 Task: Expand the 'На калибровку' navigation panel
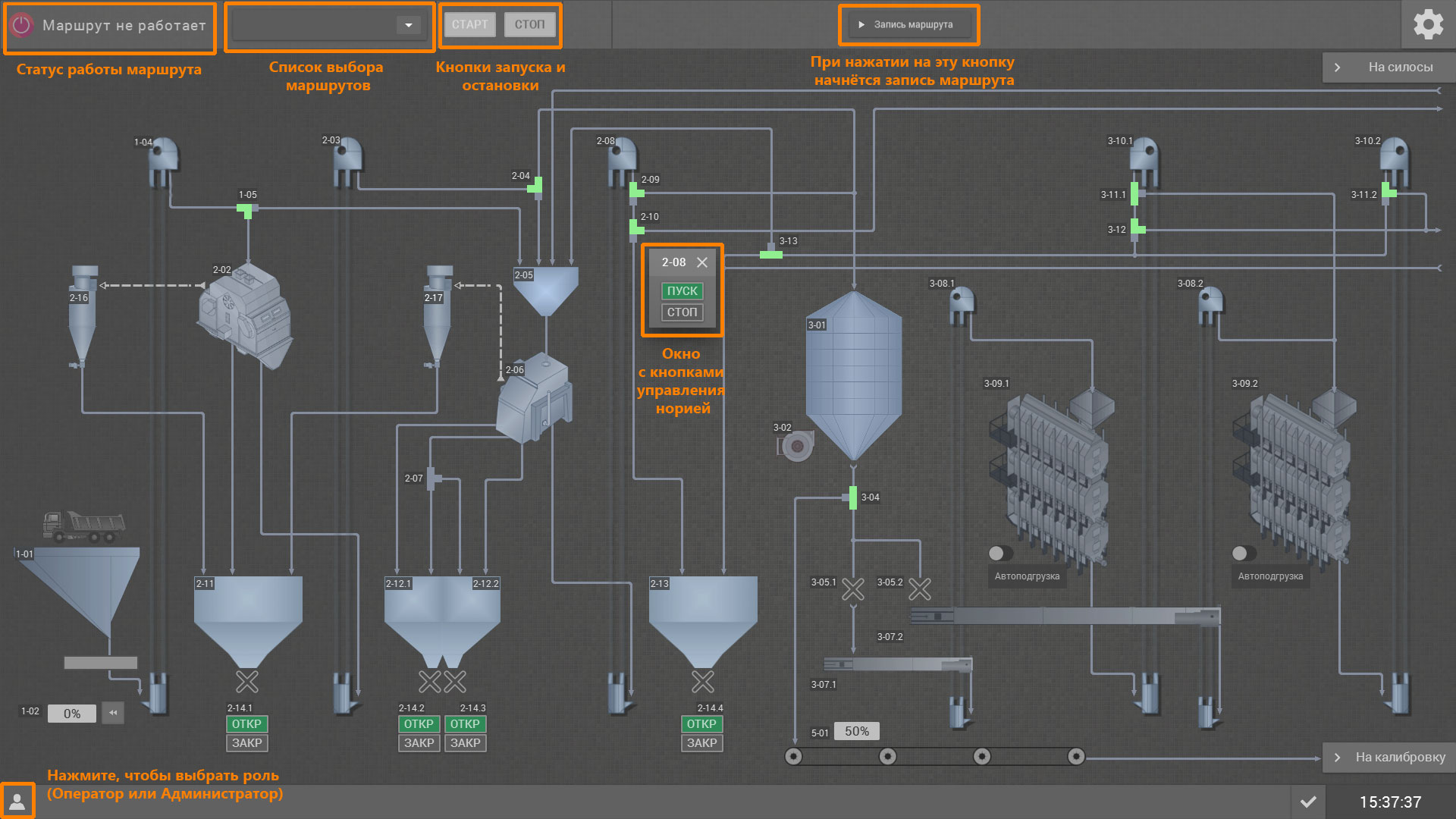tap(1389, 757)
